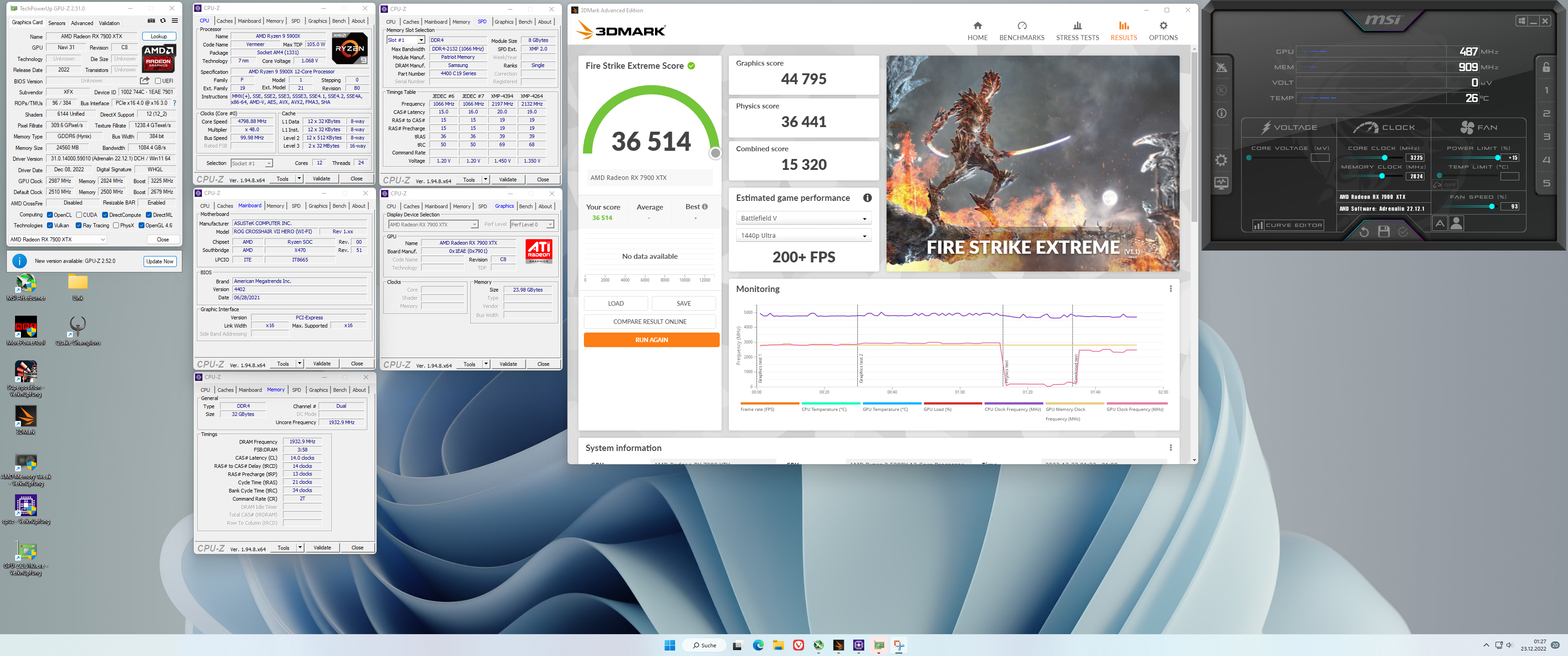Toggle Afterburner profile lock icon

[1546, 67]
